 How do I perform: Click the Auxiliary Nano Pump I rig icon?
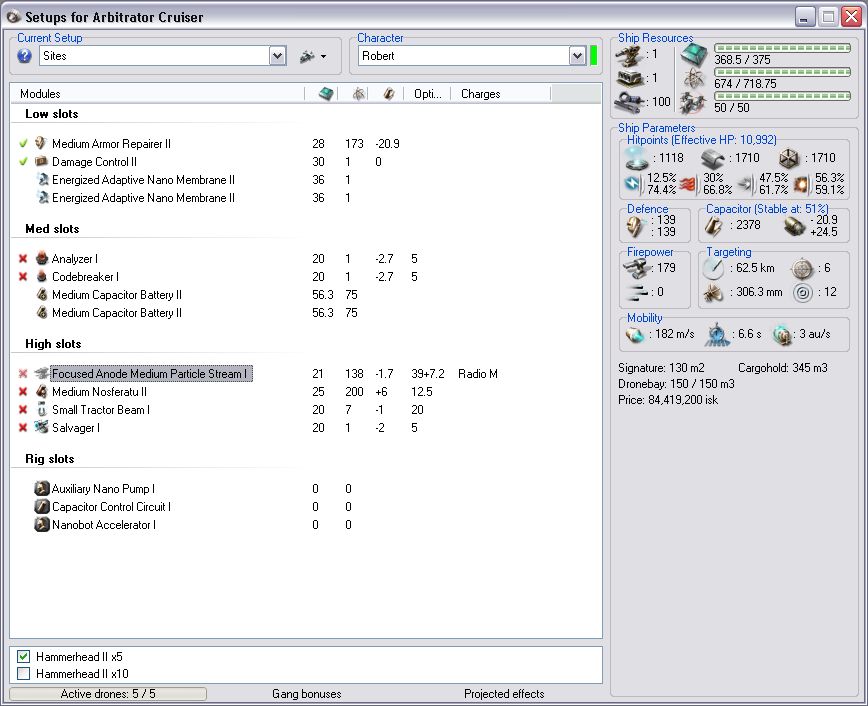click(x=42, y=488)
